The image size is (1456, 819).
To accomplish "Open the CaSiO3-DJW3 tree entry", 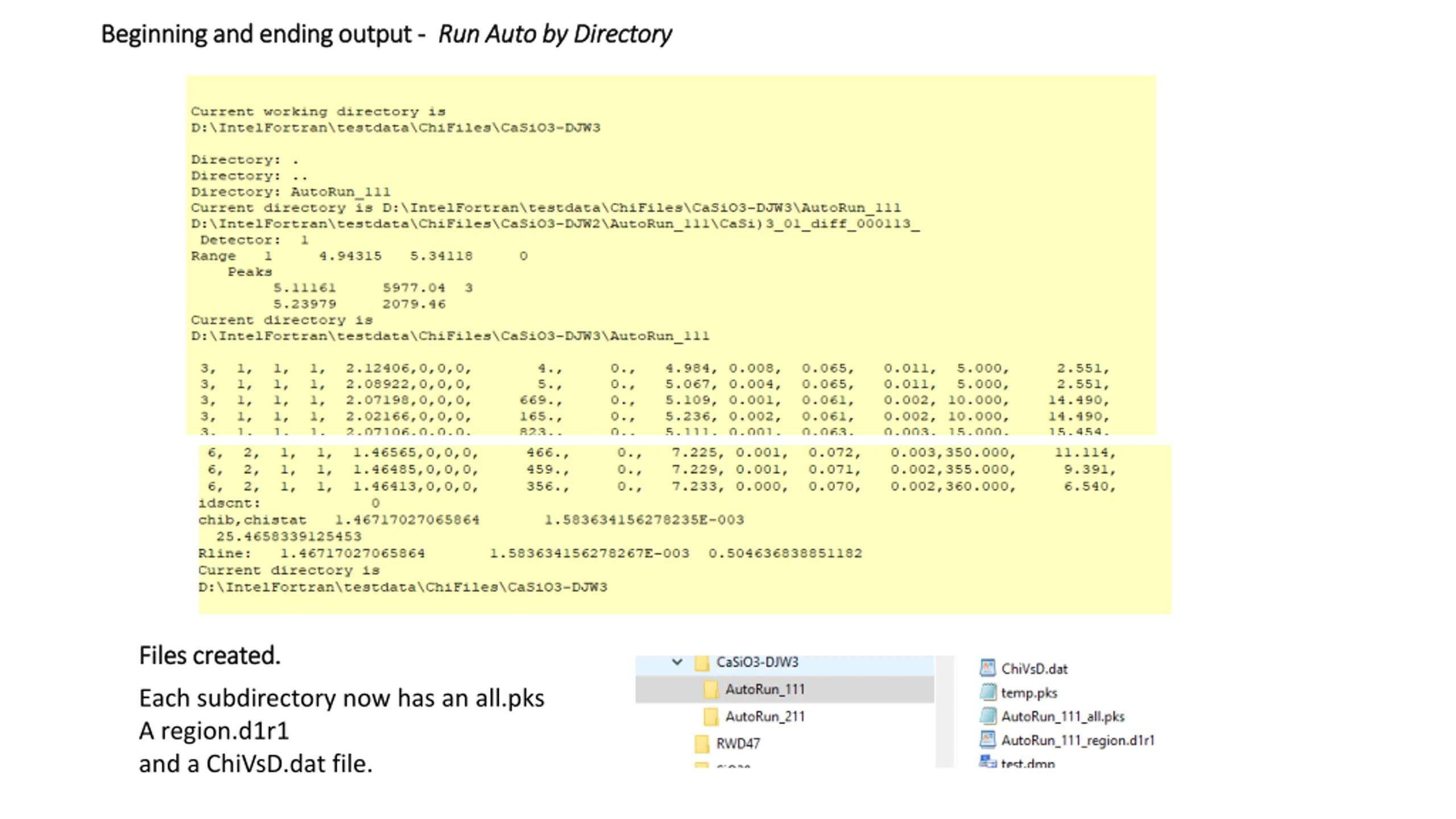I will [x=757, y=662].
